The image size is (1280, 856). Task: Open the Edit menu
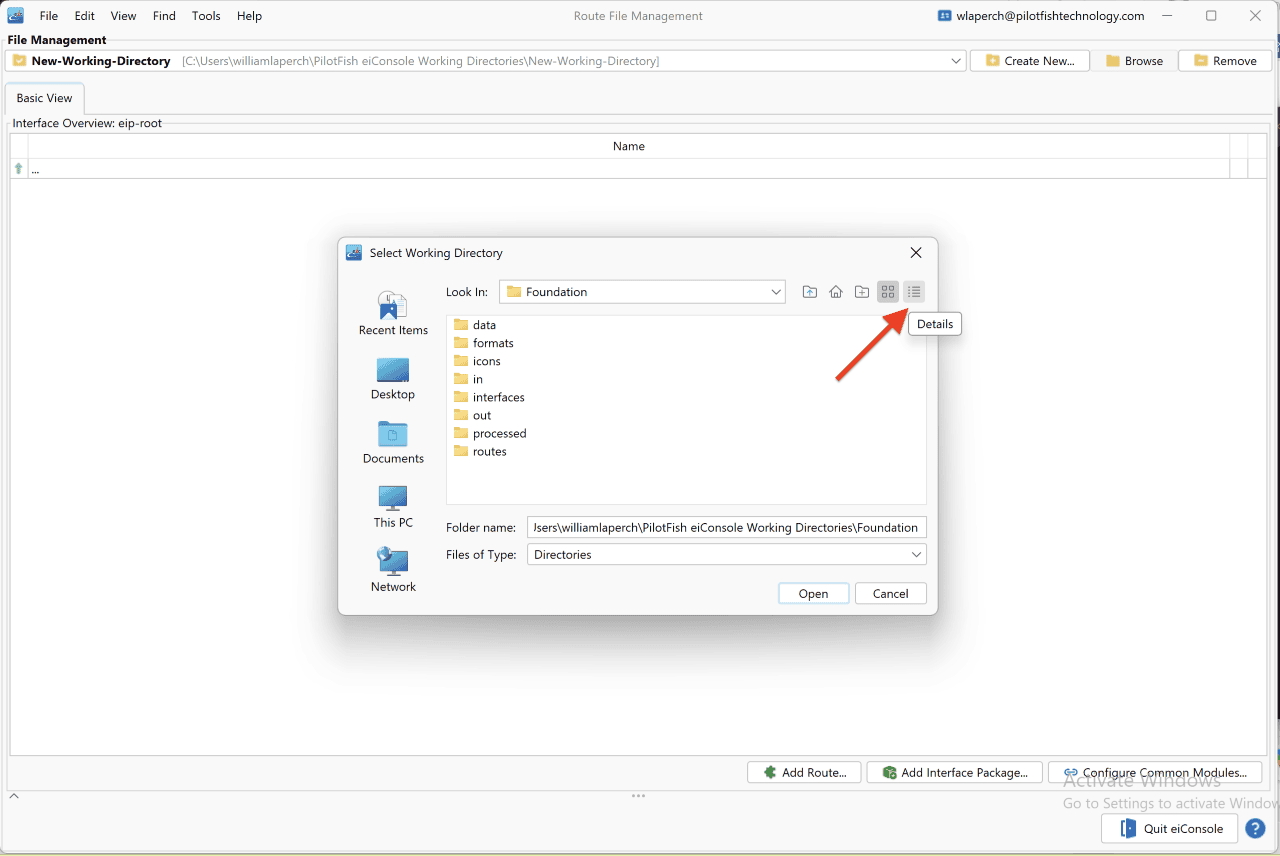tap(85, 16)
